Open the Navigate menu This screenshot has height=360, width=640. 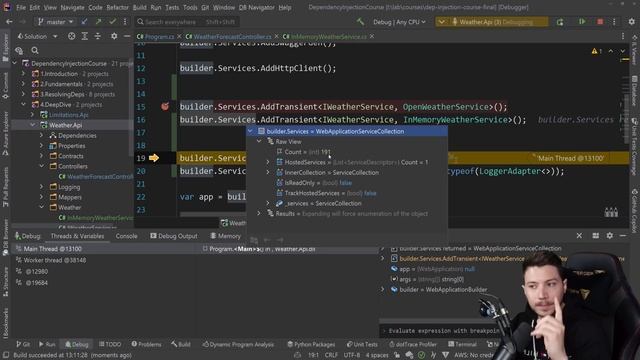pyautogui.click(x=72, y=7)
